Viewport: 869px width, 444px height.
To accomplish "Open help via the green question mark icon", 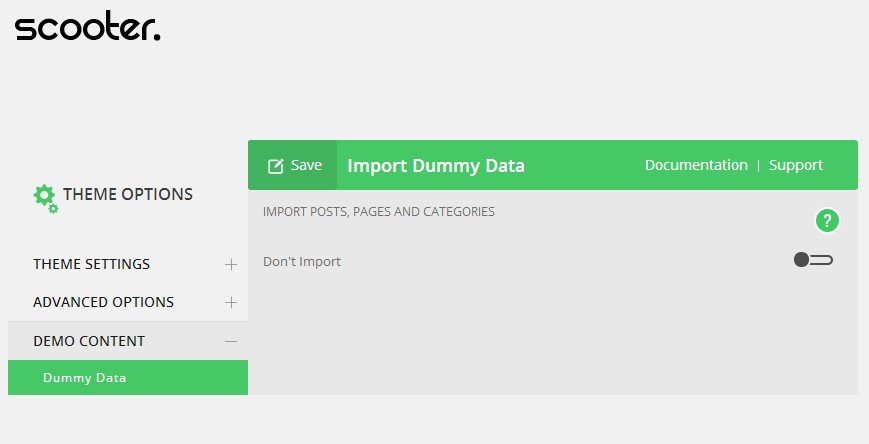I will (827, 221).
